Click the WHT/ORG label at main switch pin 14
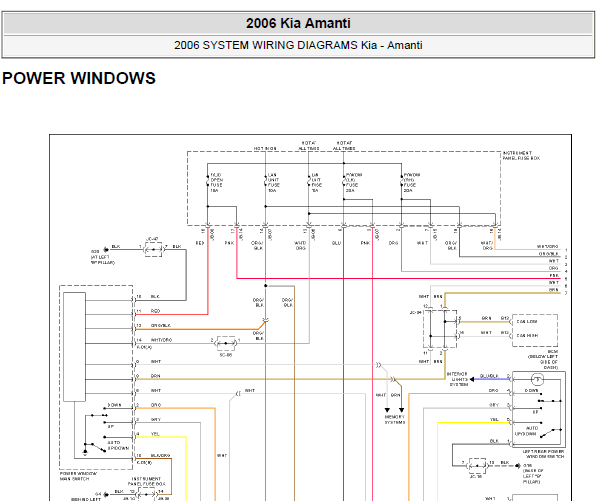 coord(162,340)
